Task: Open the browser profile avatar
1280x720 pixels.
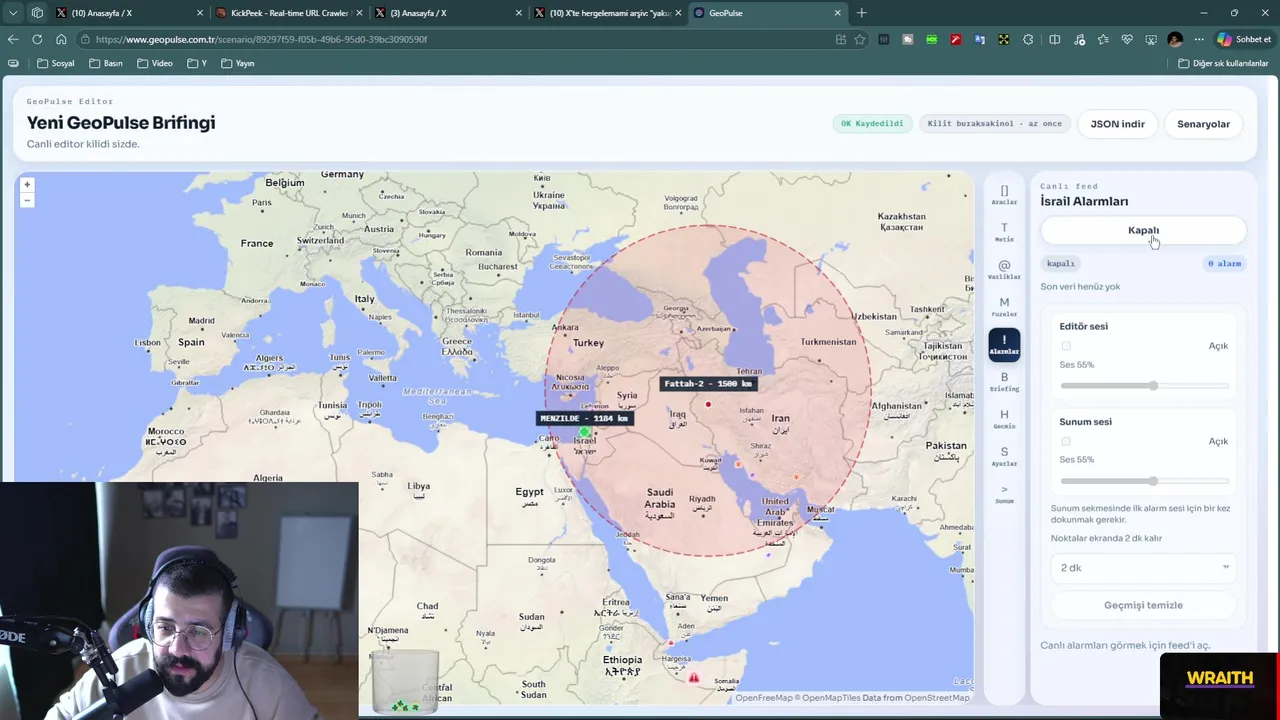Action: coord(1175,39)
